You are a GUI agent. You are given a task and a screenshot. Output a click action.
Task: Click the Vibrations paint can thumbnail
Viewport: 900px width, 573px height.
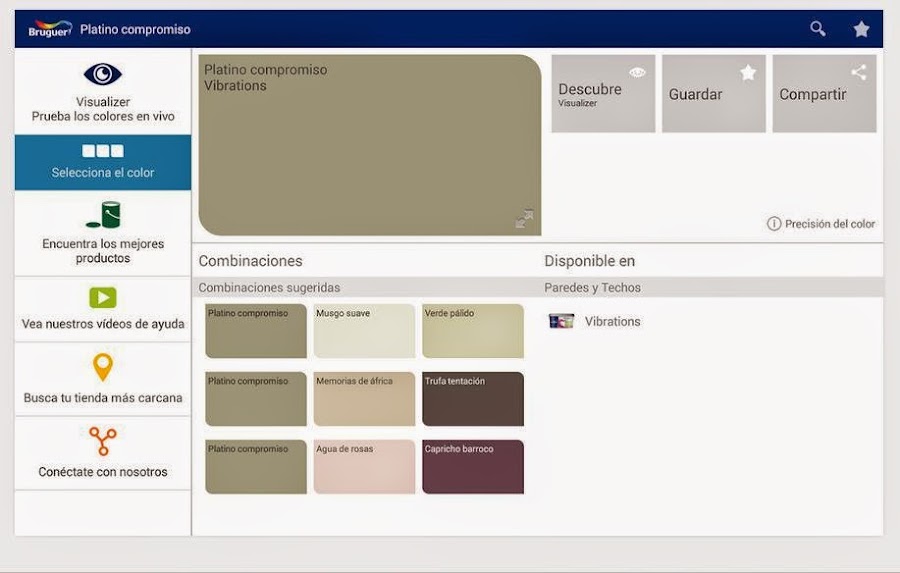pyautogui.click(x=561, y=321)
